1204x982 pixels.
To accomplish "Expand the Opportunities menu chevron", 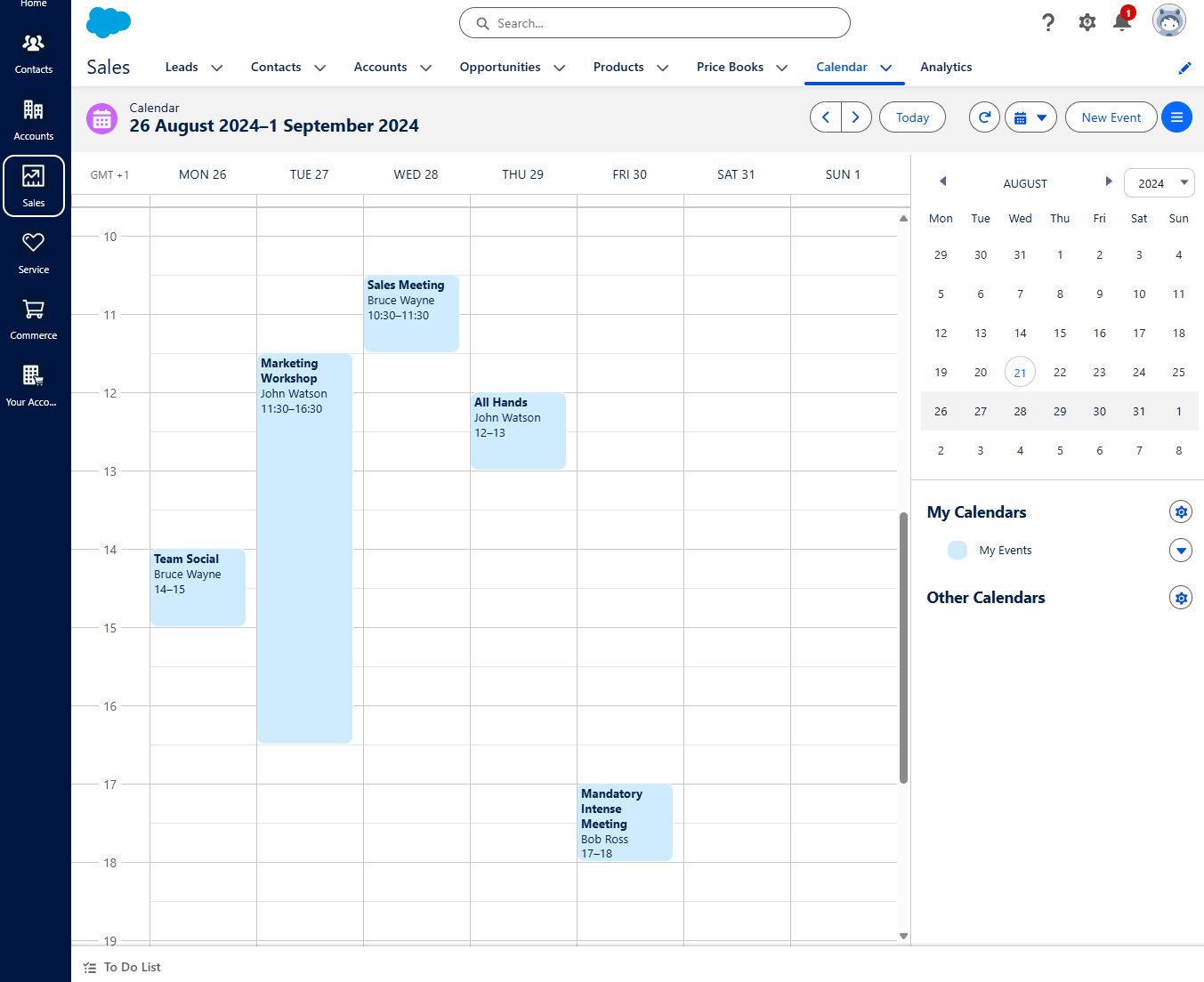I will tap(559, 68).
